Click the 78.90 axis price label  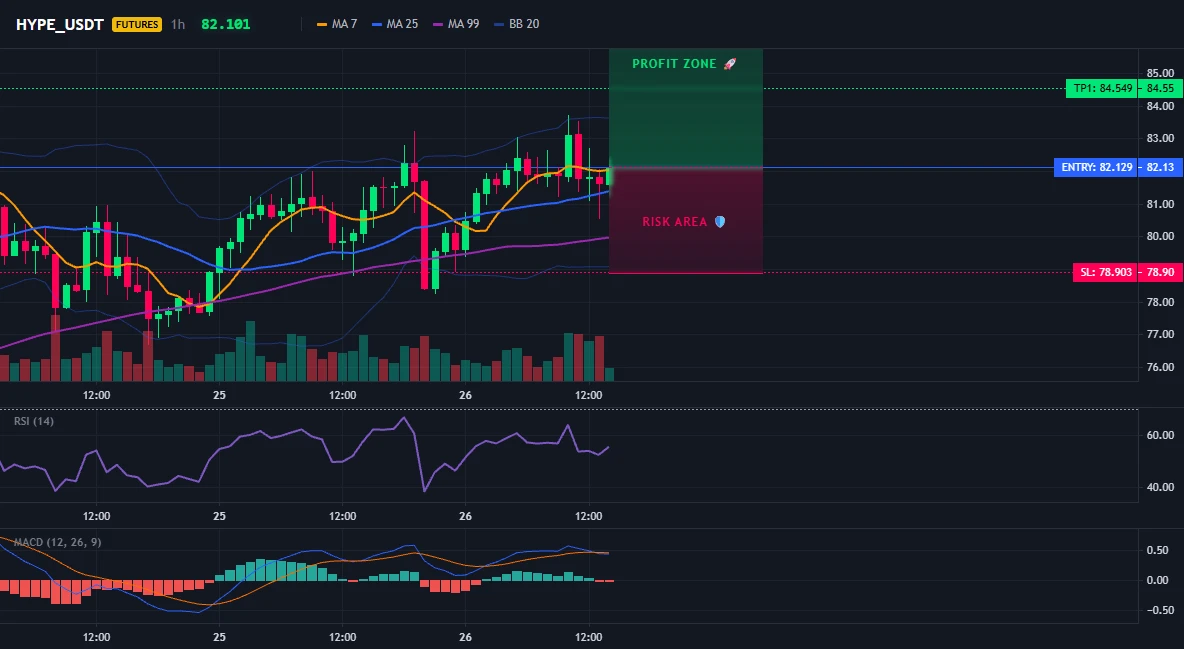tap(1160, 273)
